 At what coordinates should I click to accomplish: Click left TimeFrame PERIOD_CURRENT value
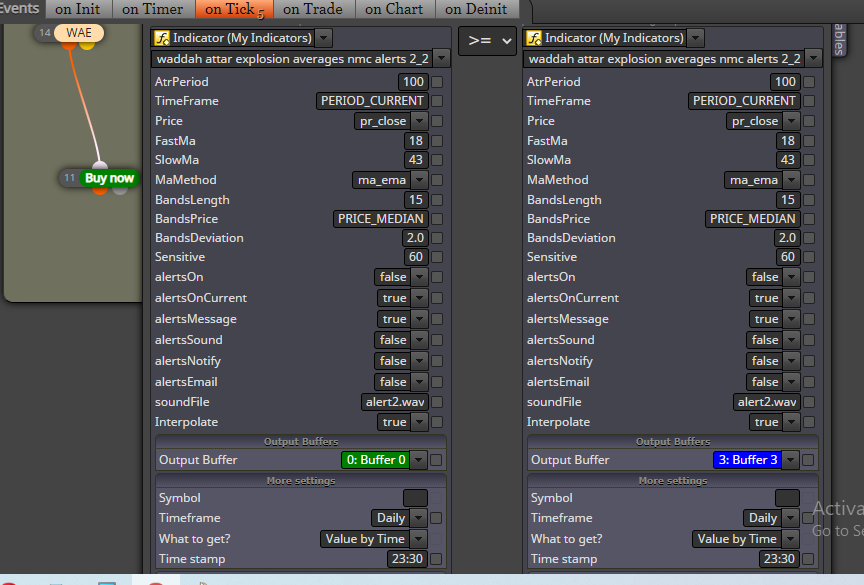pyautogui.click(x=372, y=101)
